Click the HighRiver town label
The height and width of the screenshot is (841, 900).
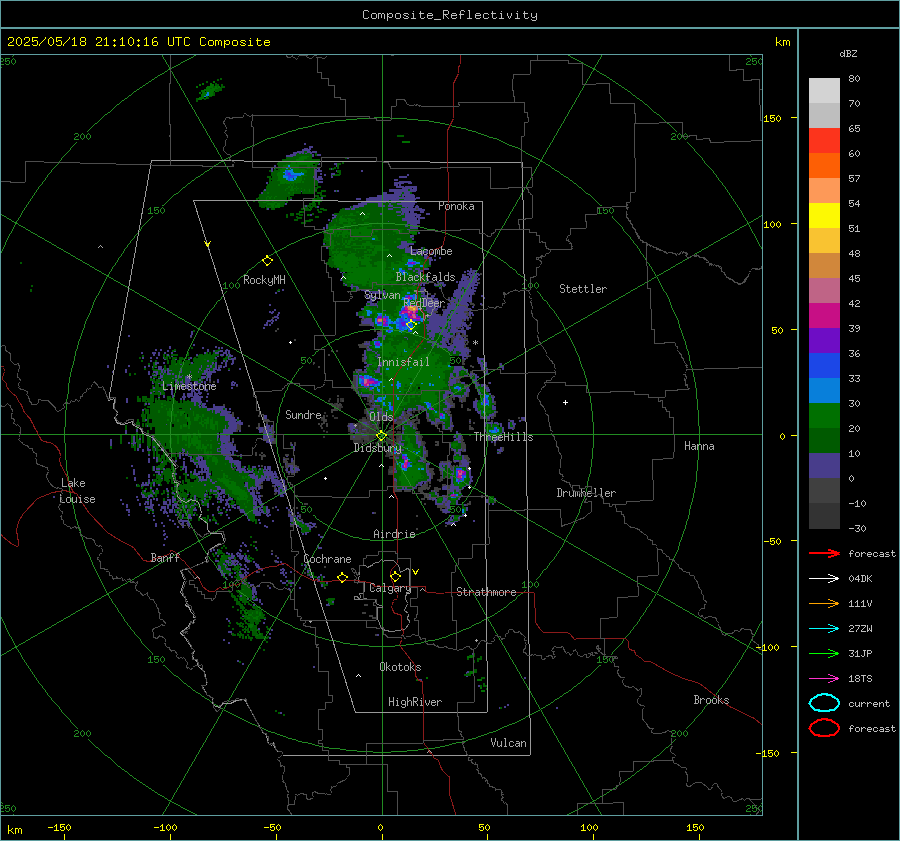point(415,702)
